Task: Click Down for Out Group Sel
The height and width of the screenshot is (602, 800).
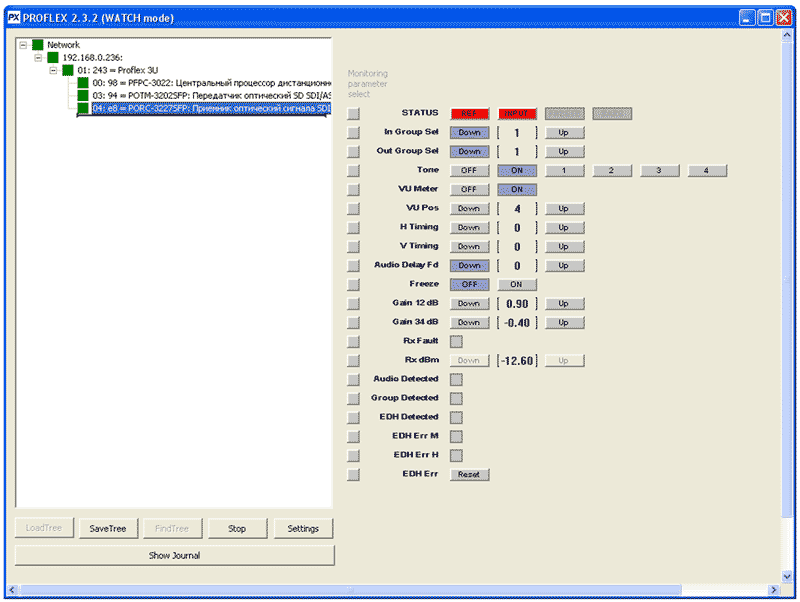Action: tap(469, 152)
